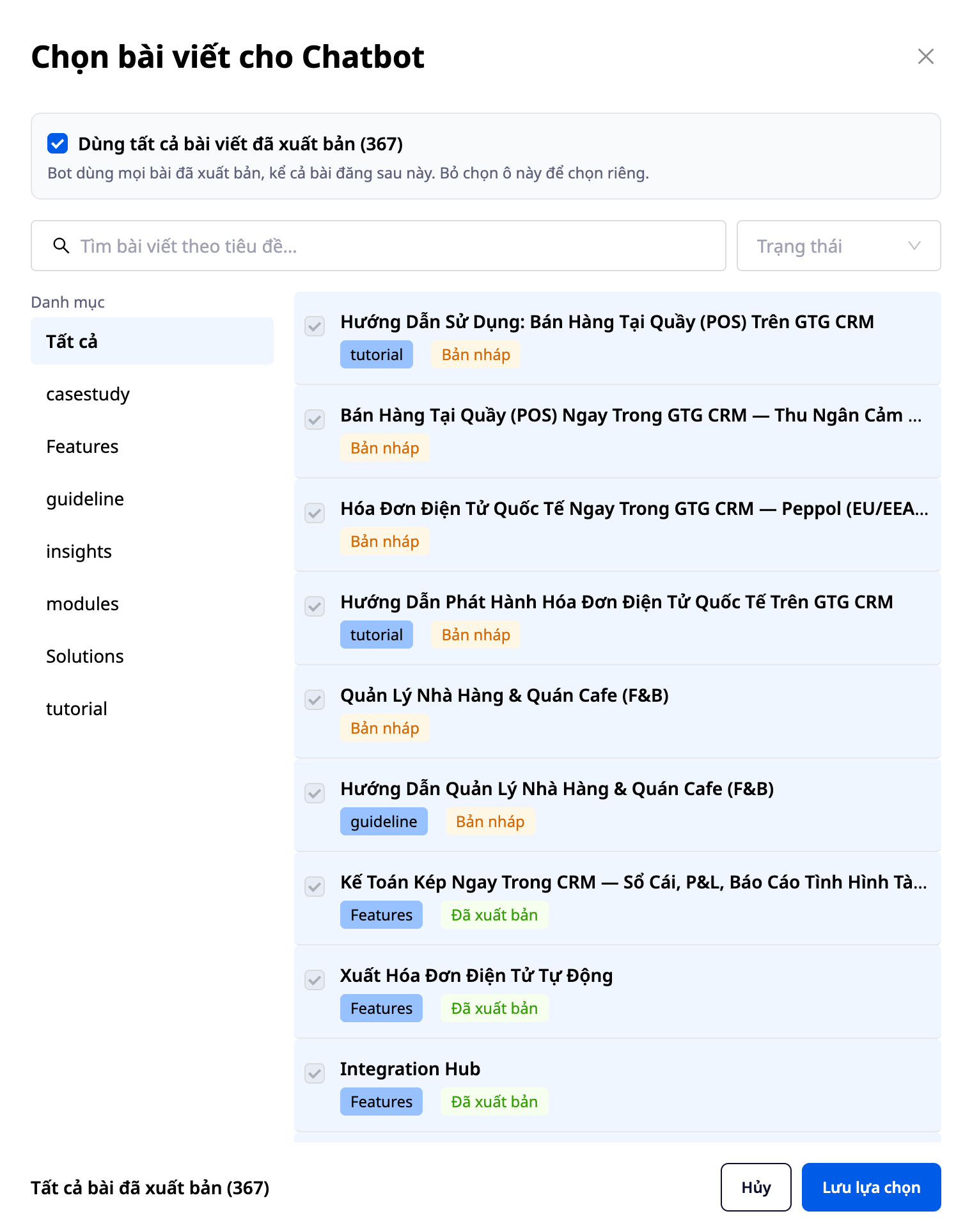The image size is (972, 1232).
Task: Click Bản nháp tag on Bán Hàng Tại Quầy Ngay Trong row
Action: [x=384, y=448]
